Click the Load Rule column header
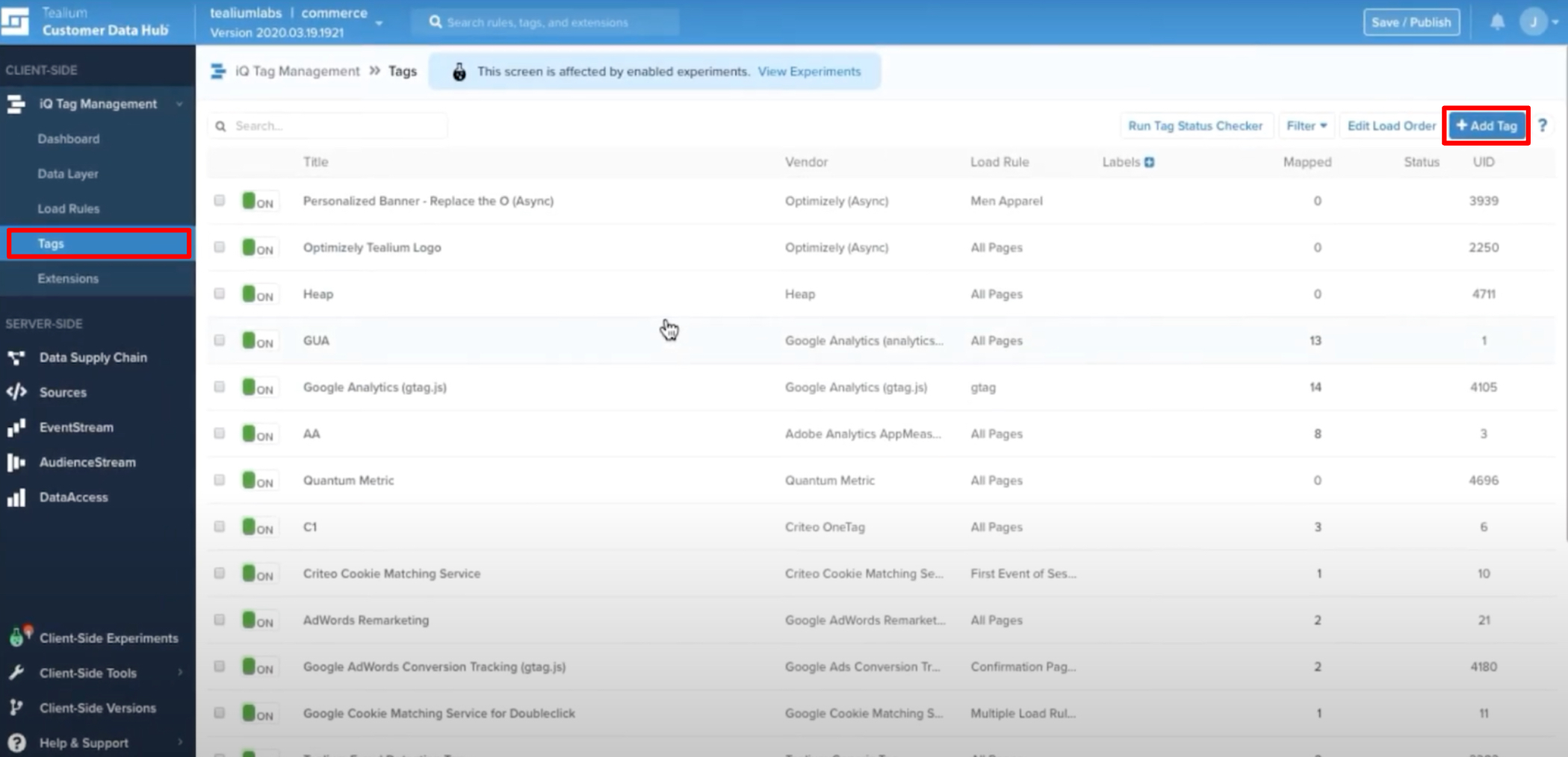1568x757 pixels. coord(1000,162)
